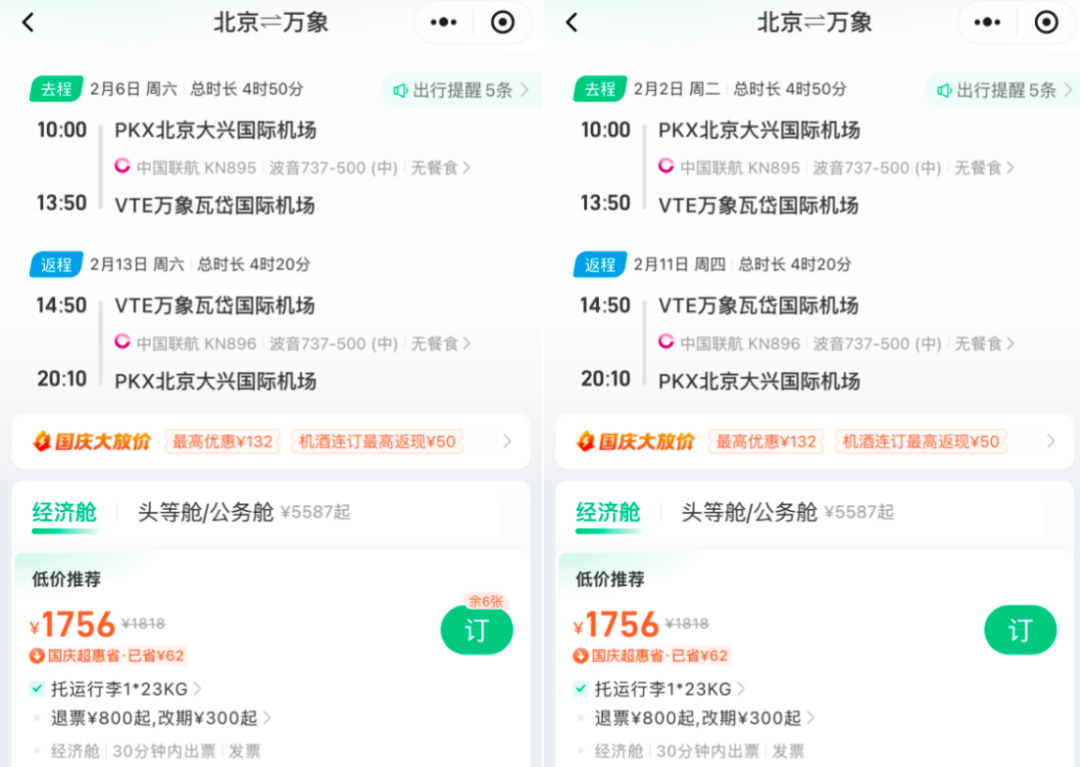Open the three-dot menu on the Feb 6 screen

tap(444, 23)
